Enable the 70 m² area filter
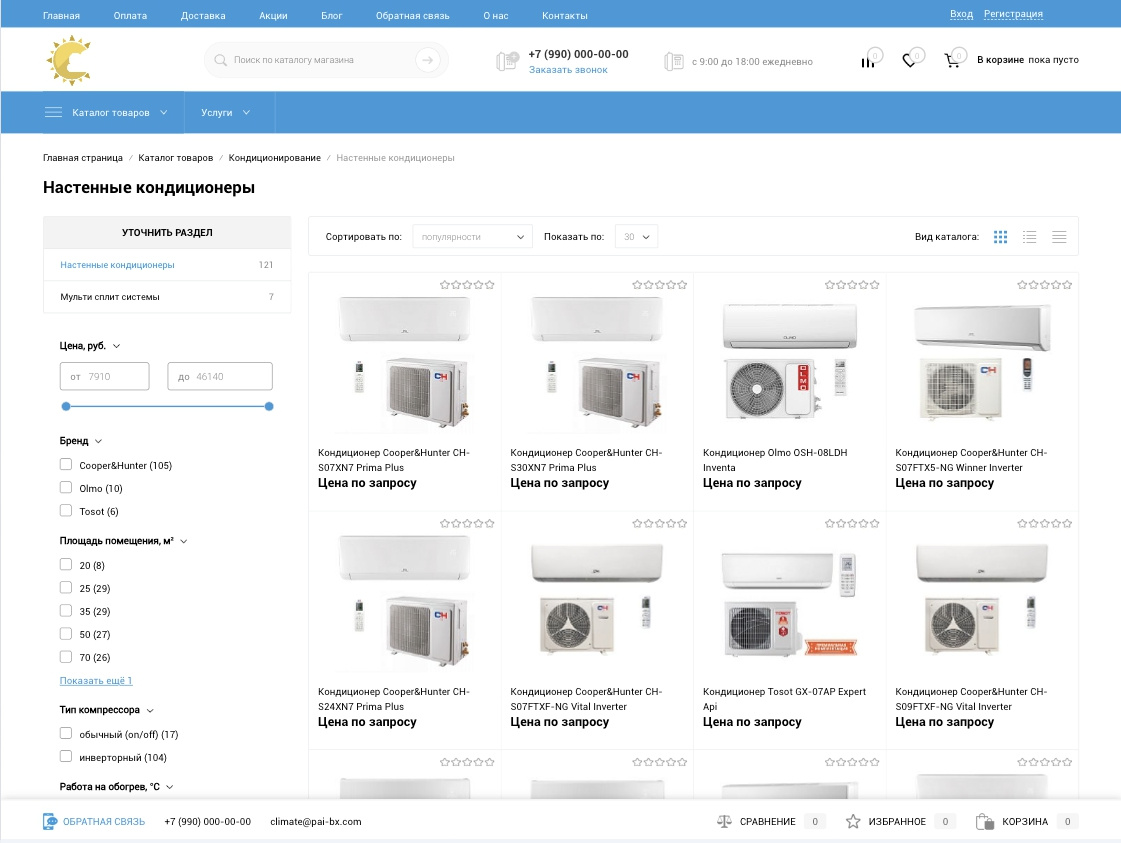1121x843 pixels. [x=66, y=656]
